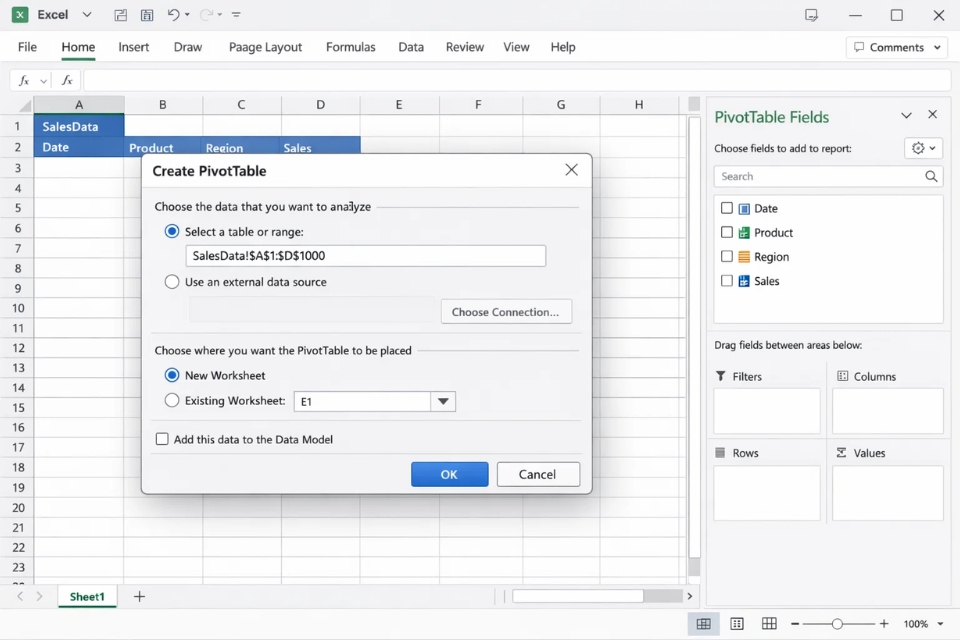Click the search magnifier in PivotTable Fields
This screenshot has width=960, height=640.
click(931, 176)
